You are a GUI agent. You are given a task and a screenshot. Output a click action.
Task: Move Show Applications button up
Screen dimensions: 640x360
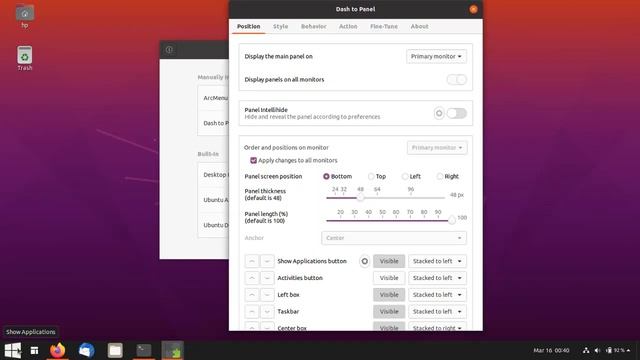tap(252, 261)
